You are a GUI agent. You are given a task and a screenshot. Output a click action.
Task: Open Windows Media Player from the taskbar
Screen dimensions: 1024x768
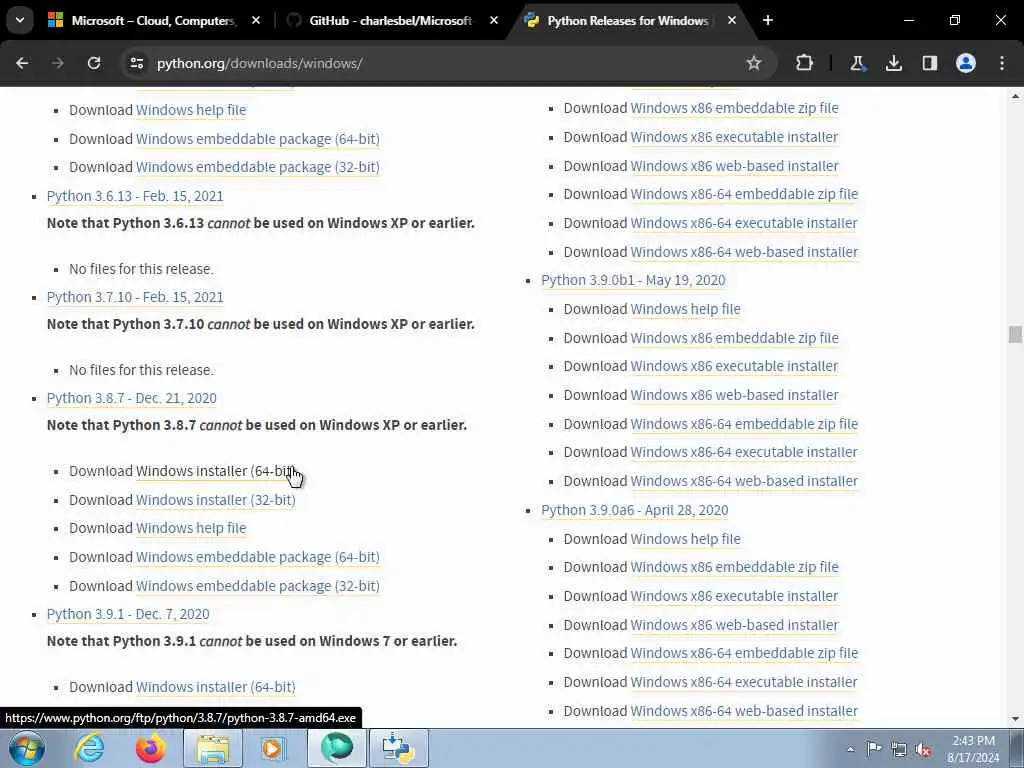(x=274, y=748)
